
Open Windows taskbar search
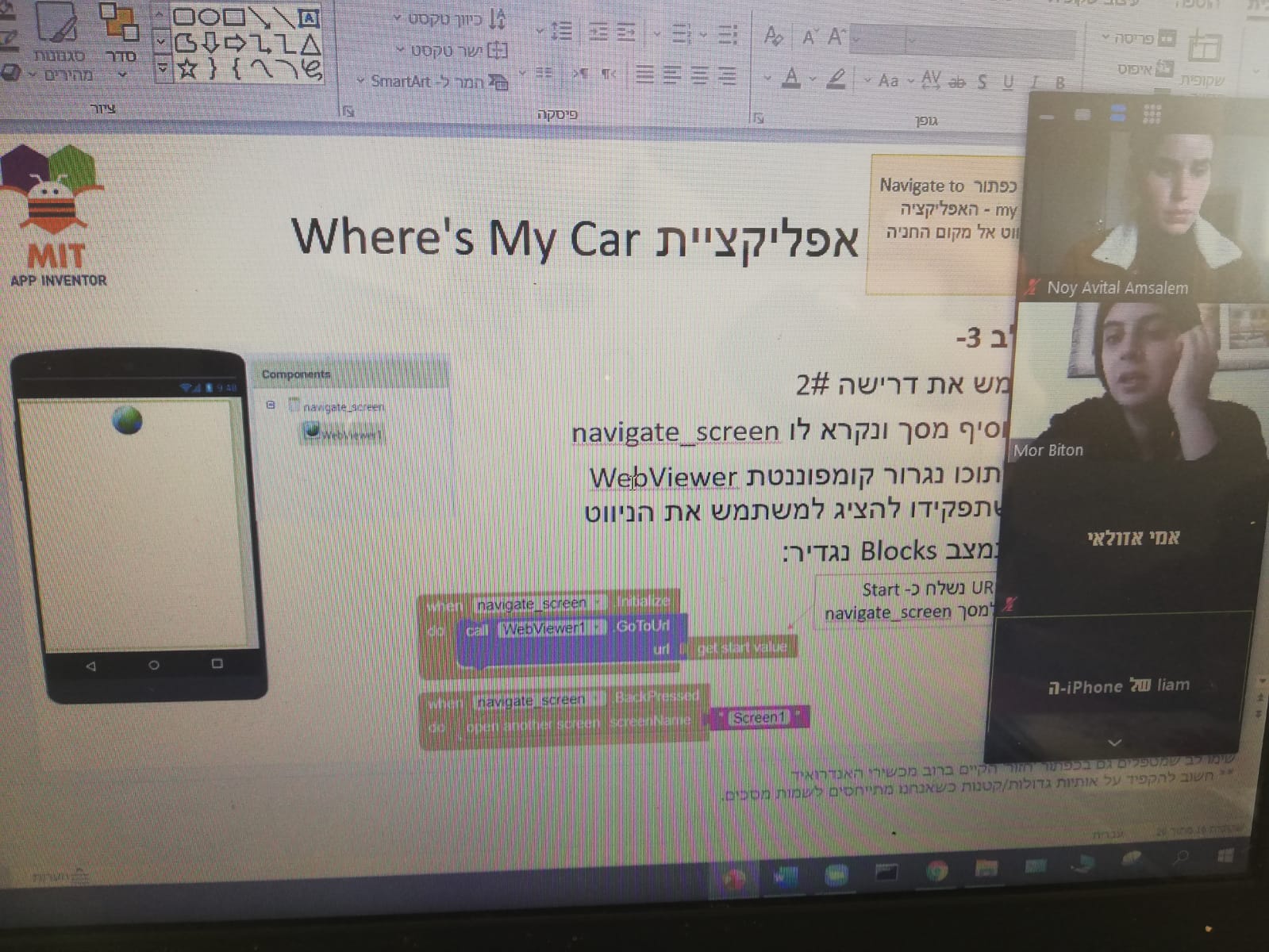(x=1181, y=856)
